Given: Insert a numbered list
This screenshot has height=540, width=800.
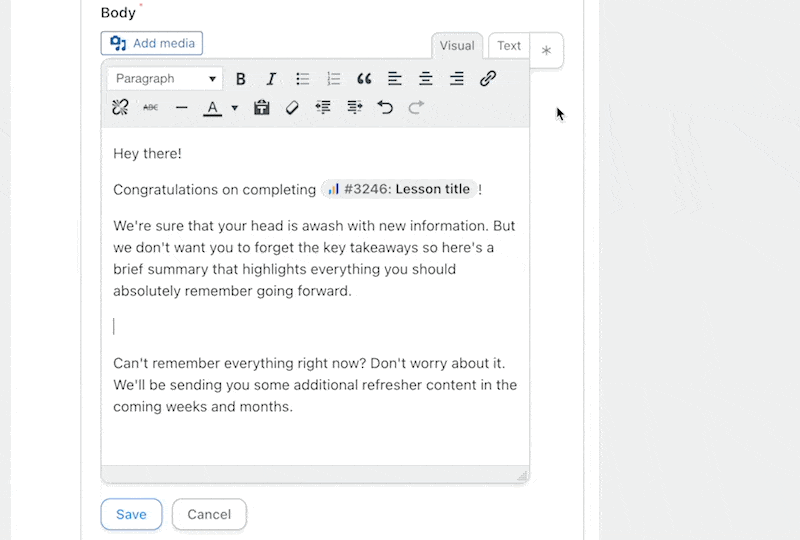Looking at the screenshot, I should [334, 79].
